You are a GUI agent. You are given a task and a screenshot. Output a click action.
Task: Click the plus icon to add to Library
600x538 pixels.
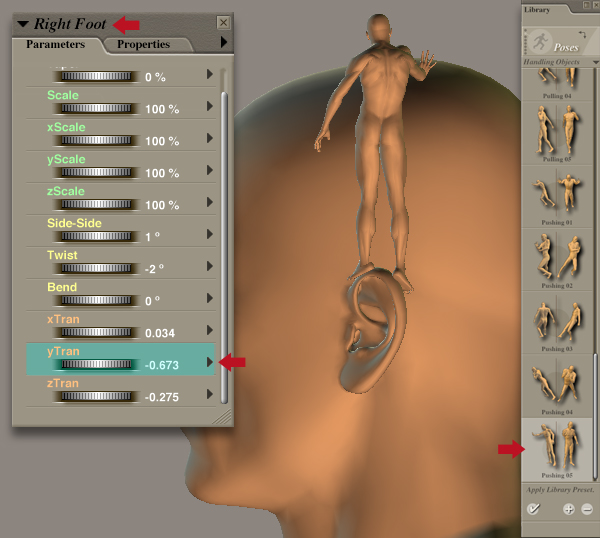(569, 509)
